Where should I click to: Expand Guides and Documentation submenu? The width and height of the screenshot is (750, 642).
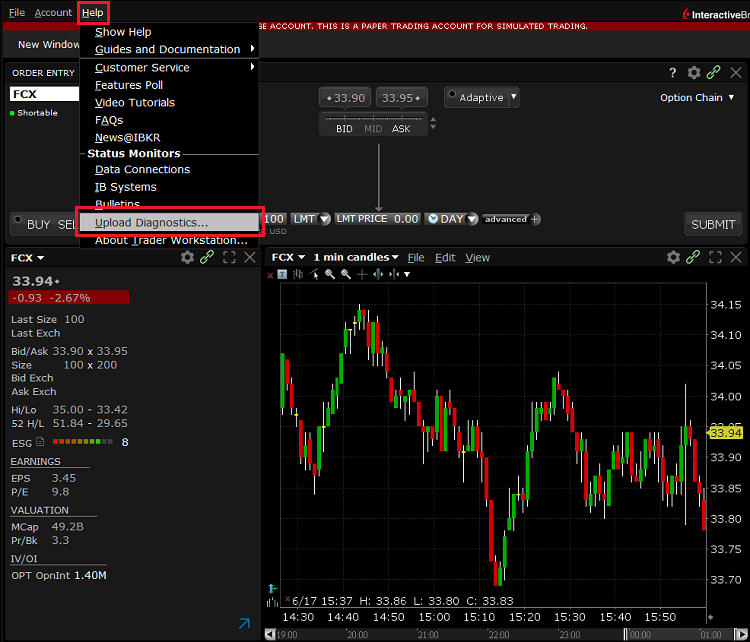pos(169,49)
